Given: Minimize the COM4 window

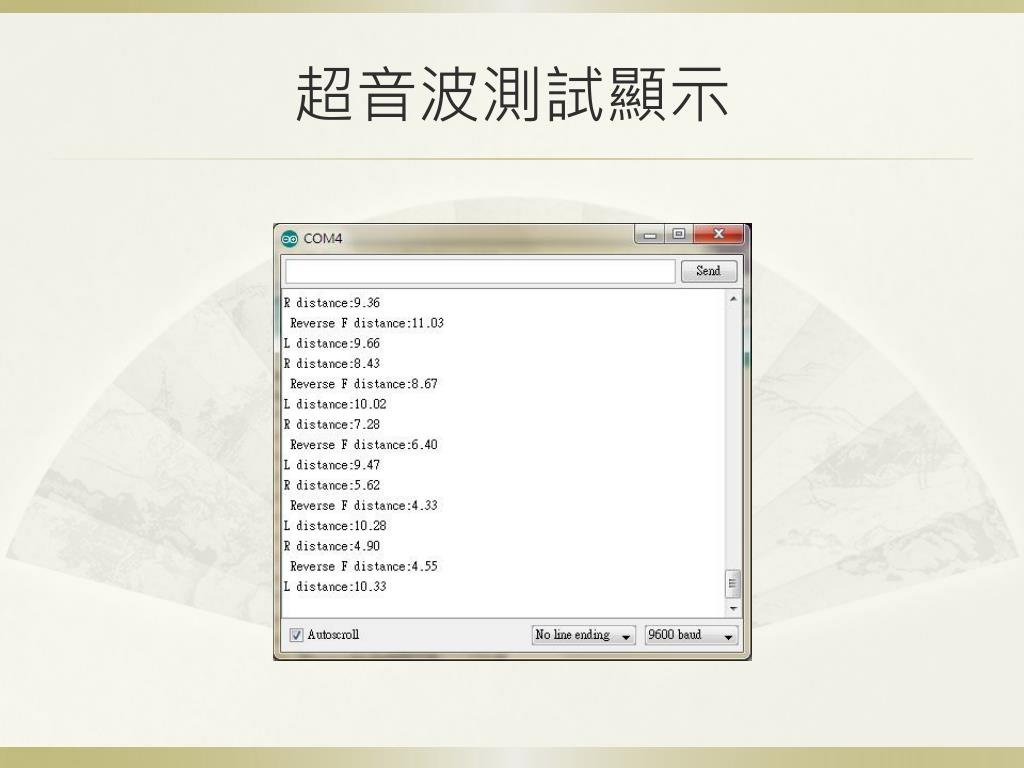Looking at the screenshot, I should (x=650, y=234).
